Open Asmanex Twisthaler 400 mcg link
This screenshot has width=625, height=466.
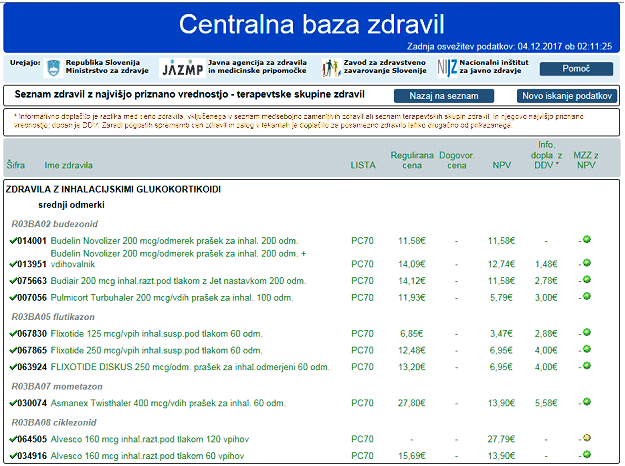(x=168, y=403)
